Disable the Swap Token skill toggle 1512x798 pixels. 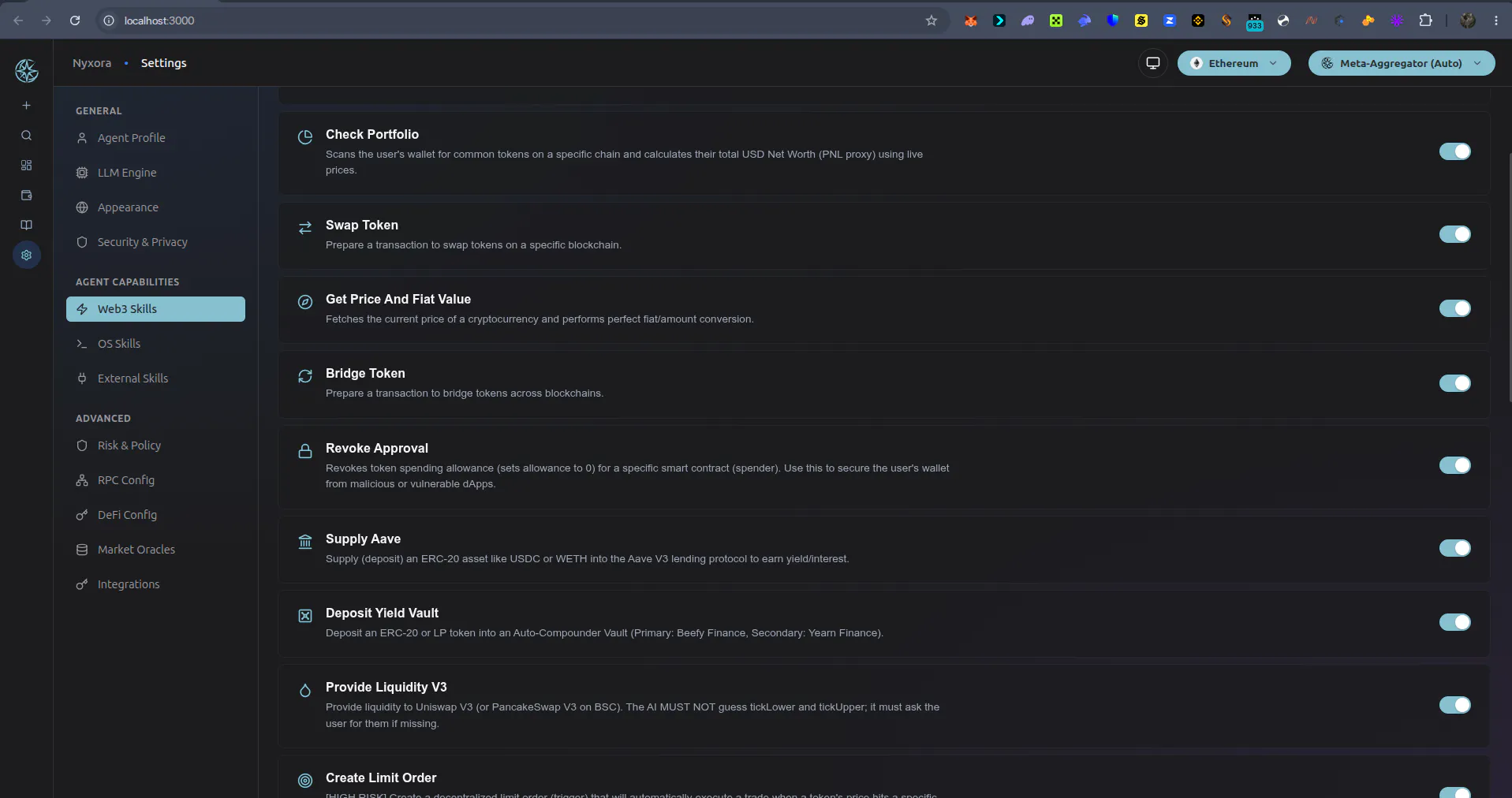(1454, 234)
